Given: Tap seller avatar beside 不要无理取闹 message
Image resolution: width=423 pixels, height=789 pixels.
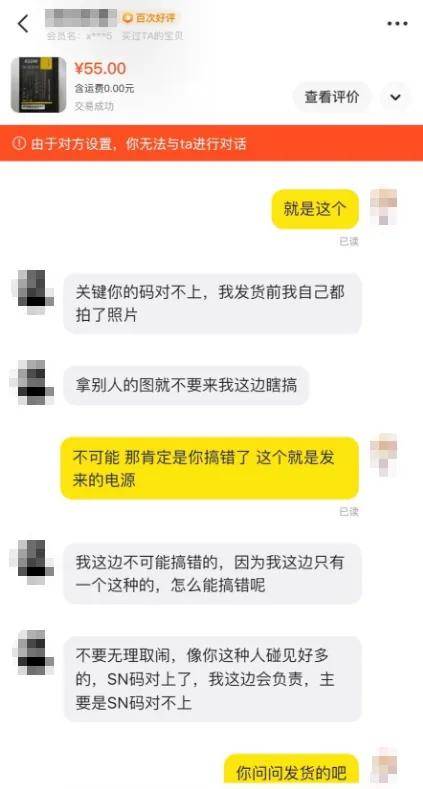Looking at the screenshot, I should [33, 652].
